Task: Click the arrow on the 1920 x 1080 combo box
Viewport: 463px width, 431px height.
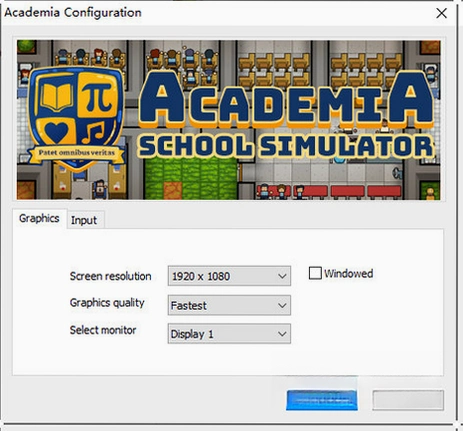Action: click(282, 276)
